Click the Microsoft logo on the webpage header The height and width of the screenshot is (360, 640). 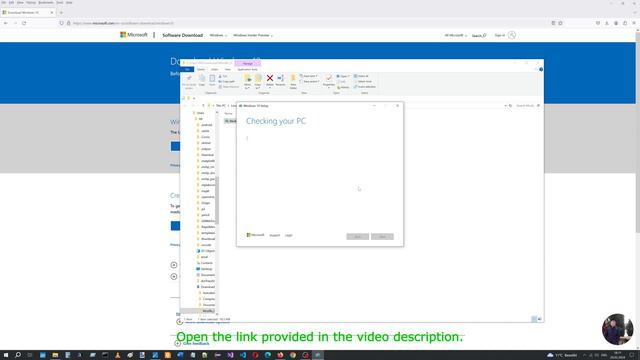pyautogui.click(x=133, y=35)
